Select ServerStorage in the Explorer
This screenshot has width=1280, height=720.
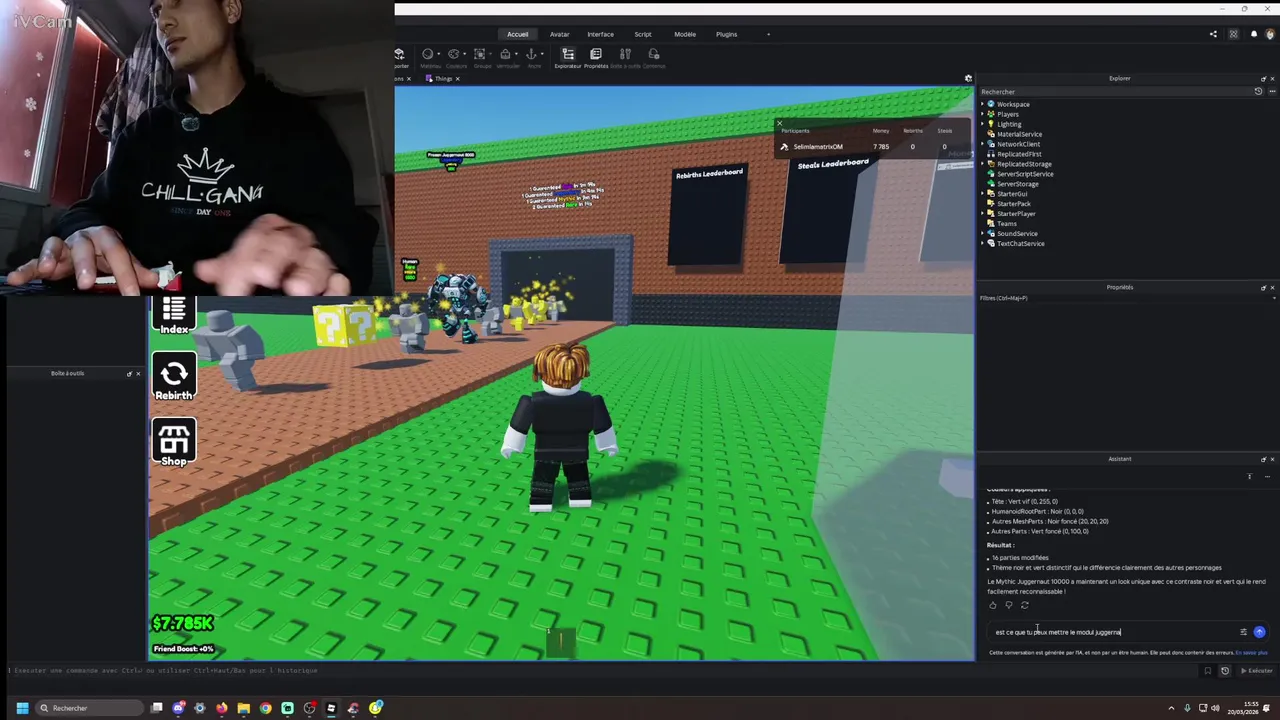pyautogui.click(x=1017, y=184)
